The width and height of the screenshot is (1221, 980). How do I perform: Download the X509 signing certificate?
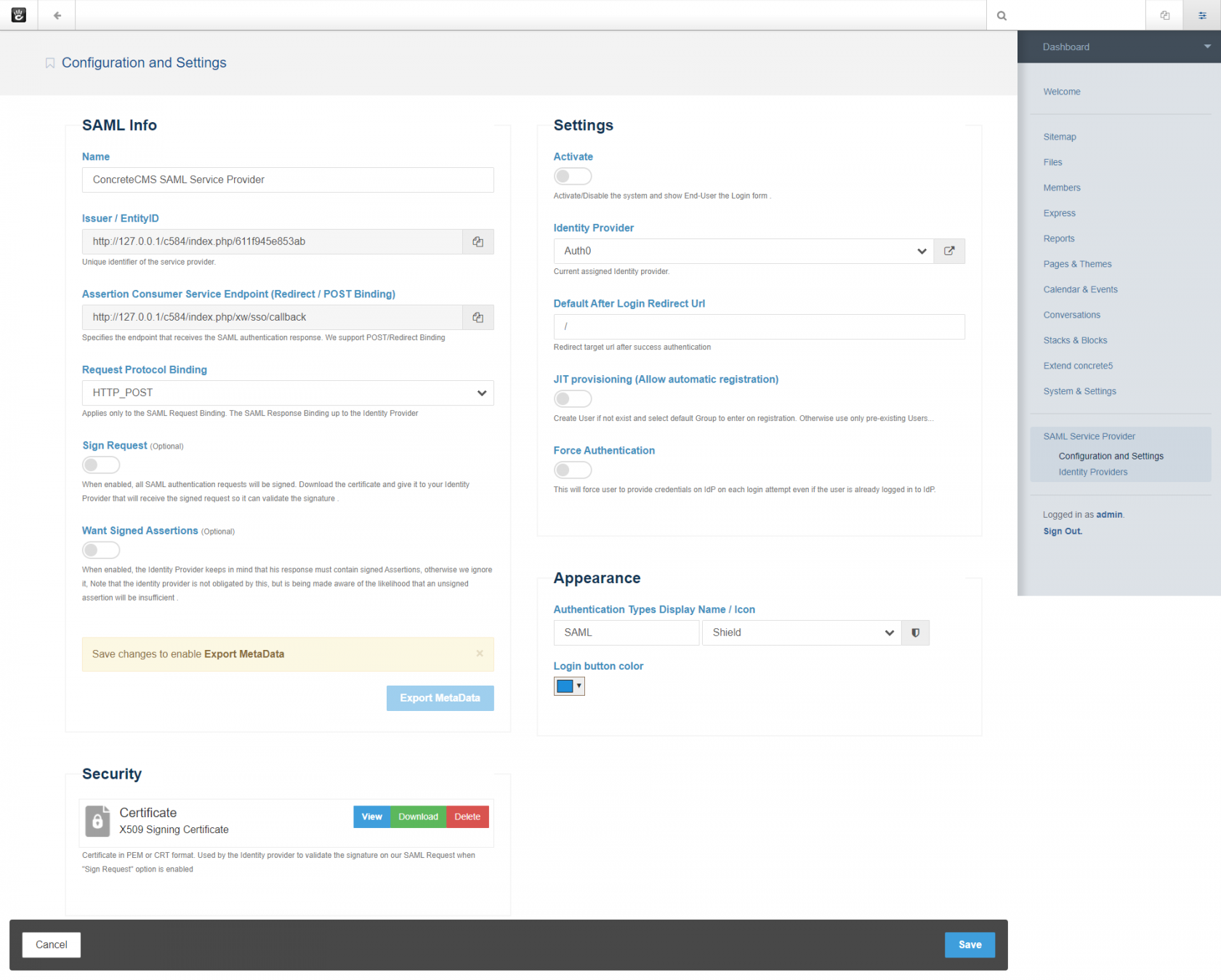[418, 816]
